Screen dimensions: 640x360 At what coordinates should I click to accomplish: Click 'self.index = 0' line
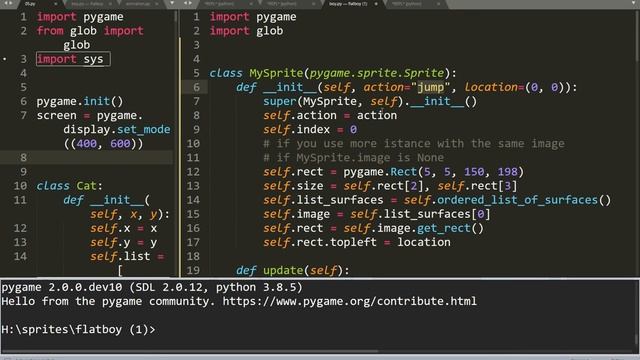(310, 129)
